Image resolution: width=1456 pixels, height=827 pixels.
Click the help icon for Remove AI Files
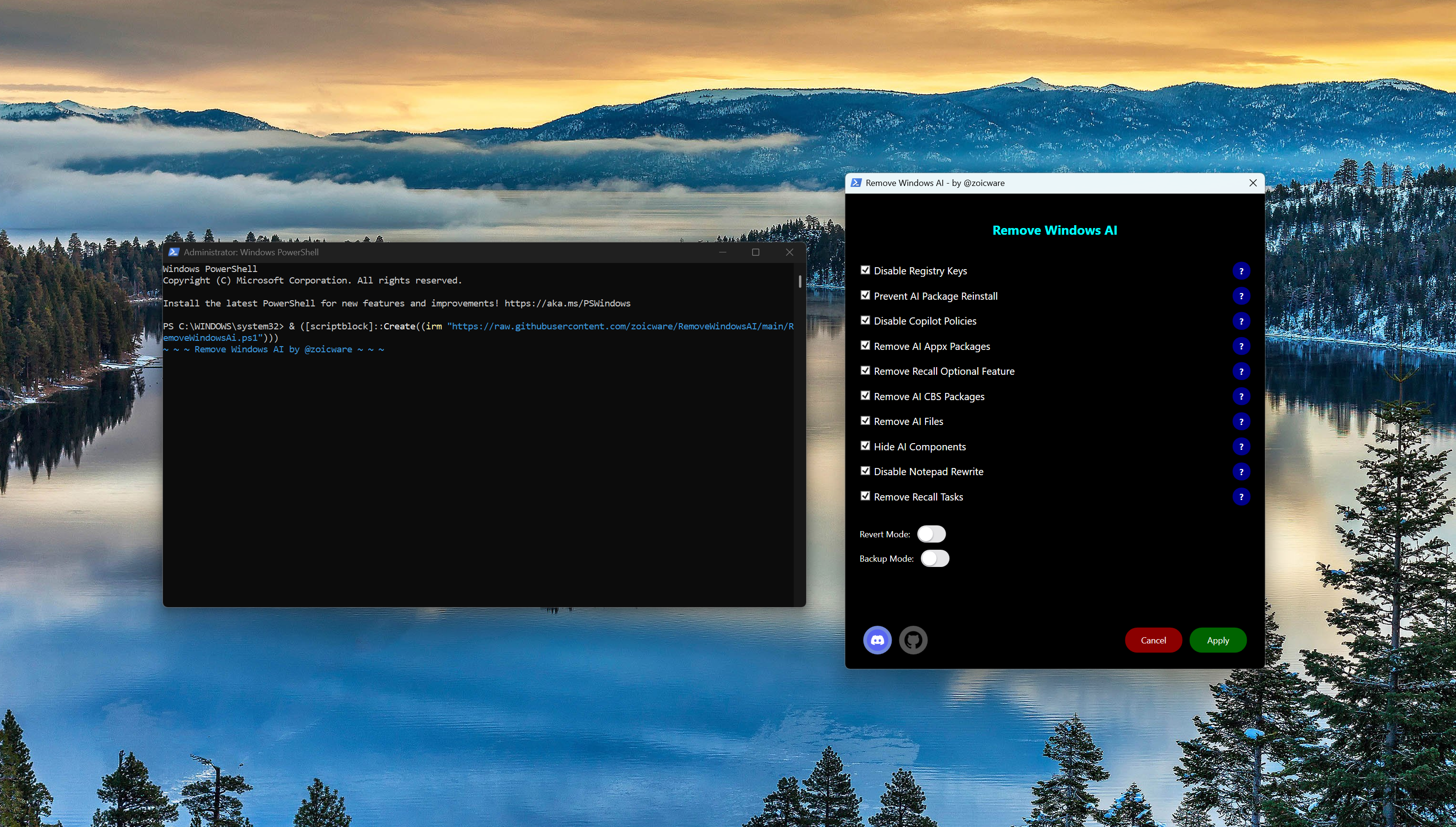[x=1241, y=421]
